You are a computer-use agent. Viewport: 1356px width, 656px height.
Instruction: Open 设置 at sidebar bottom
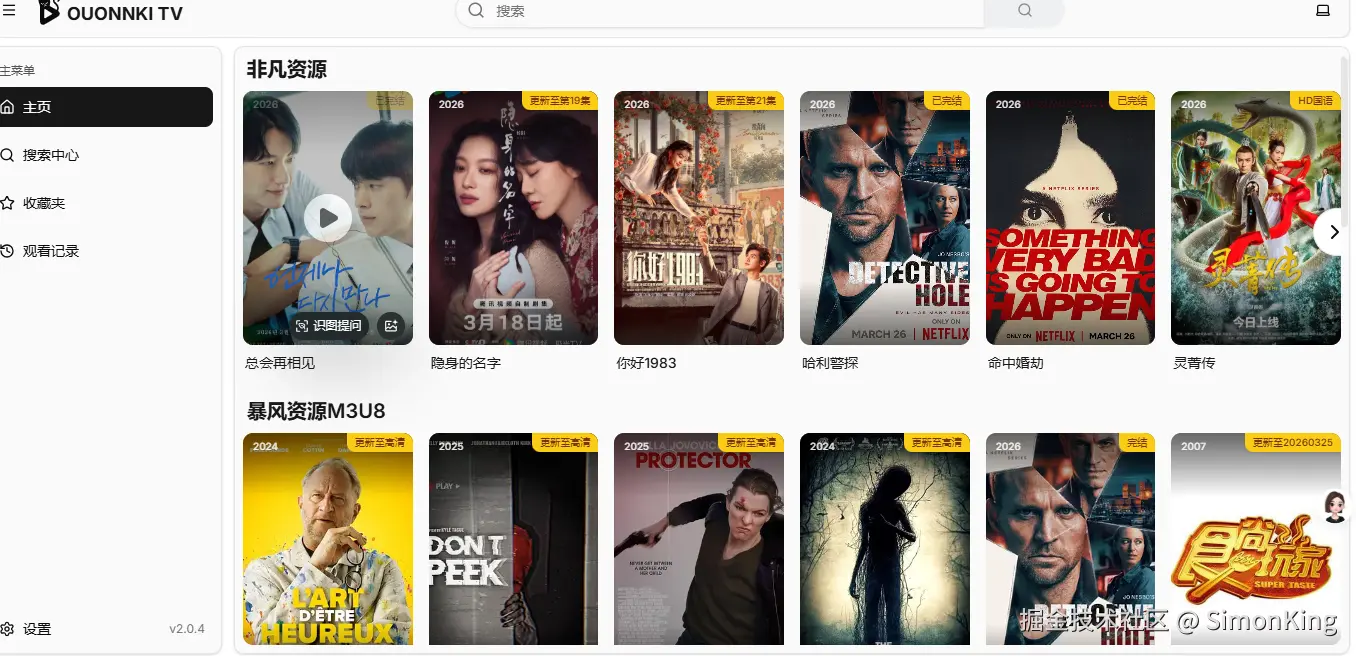37,629
